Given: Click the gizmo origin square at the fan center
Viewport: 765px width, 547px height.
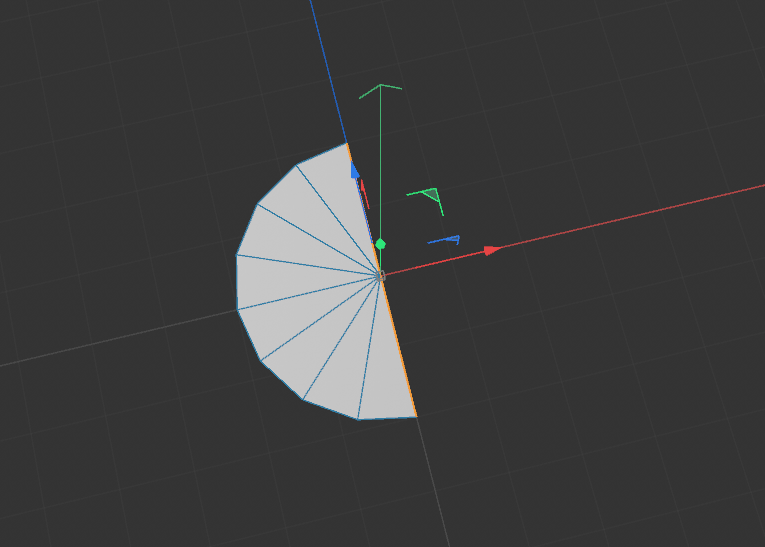Looking at the screenshot, I should coord(381,276).
